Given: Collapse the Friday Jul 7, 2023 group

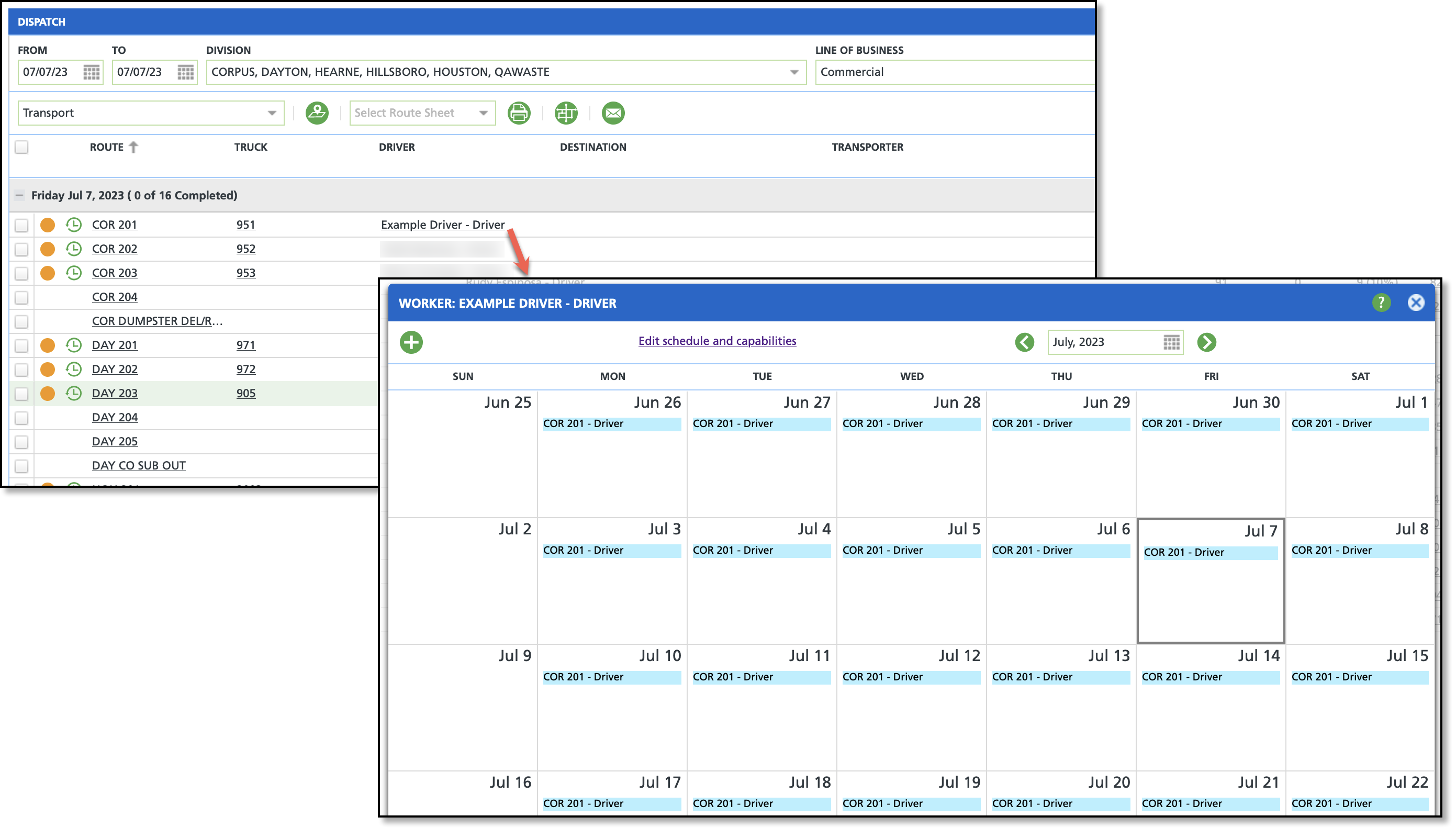Looking at the screenshot, I should coord(19,196).
